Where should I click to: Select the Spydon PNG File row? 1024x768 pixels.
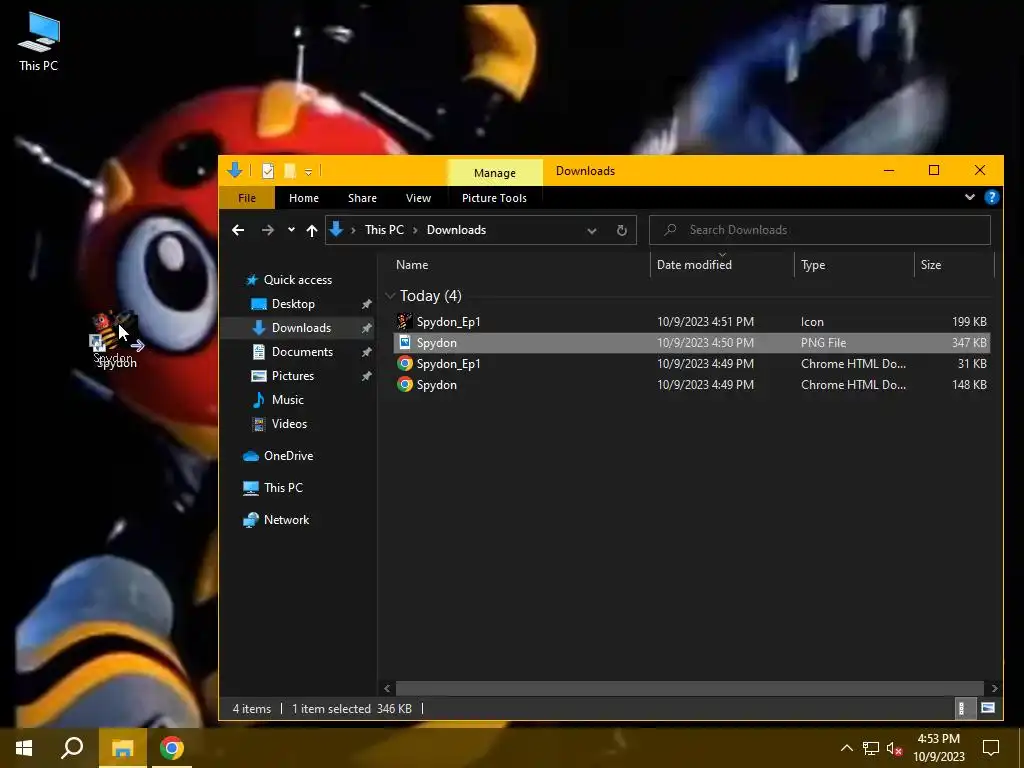(x=692, y=343)
